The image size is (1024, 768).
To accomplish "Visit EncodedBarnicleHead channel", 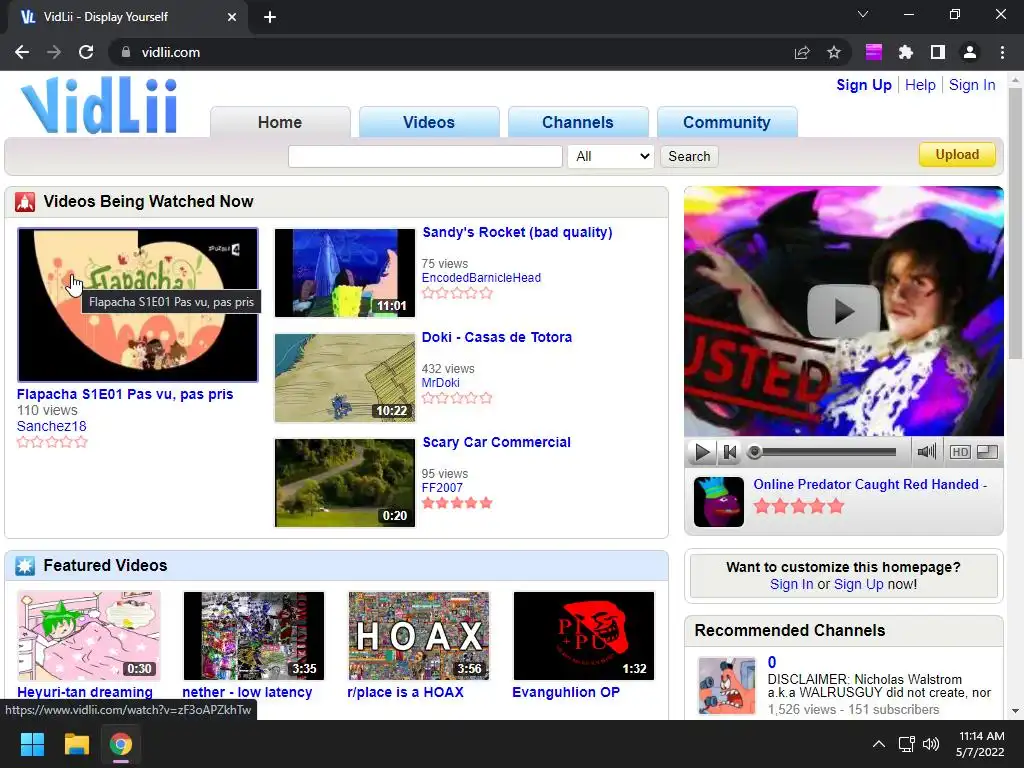I will 481,278.
